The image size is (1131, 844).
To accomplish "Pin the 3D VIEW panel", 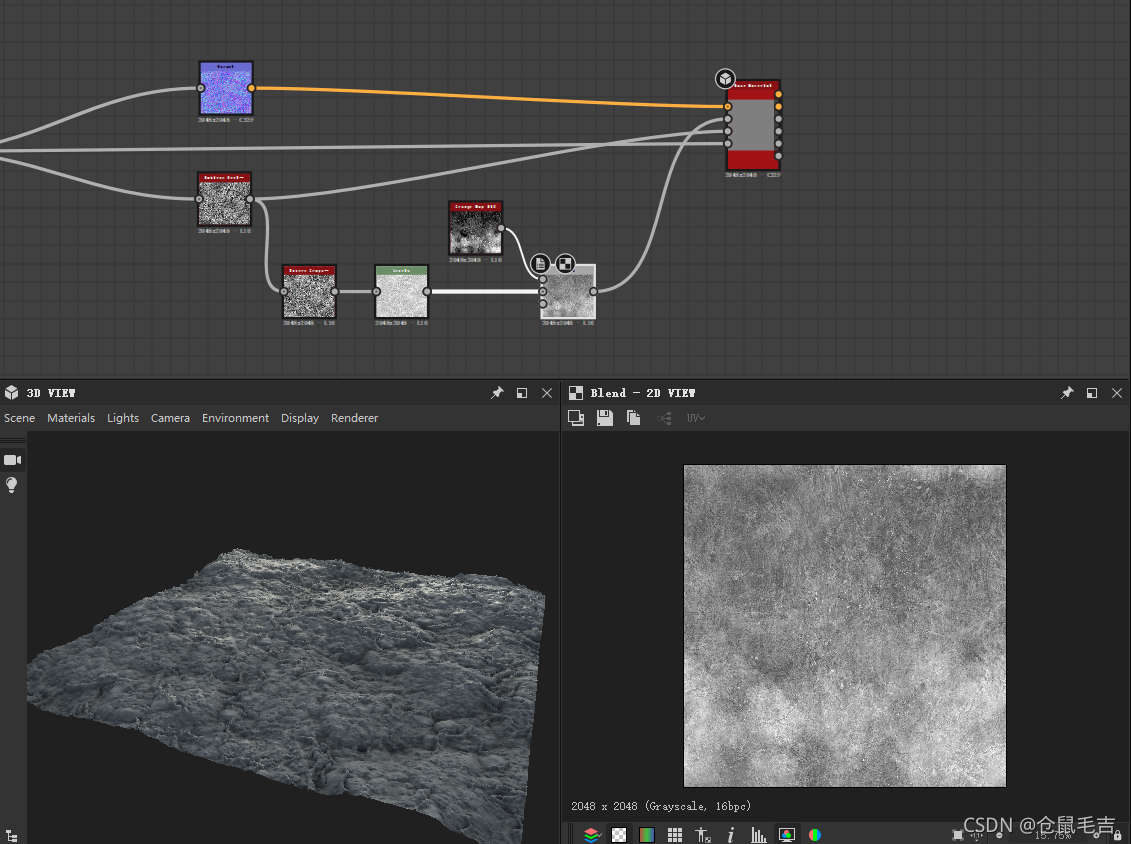I will (x=497, y=393).
